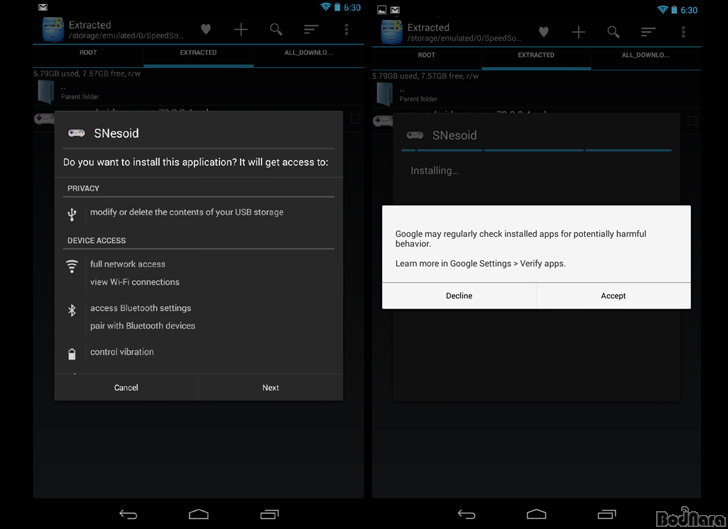This screenshot has width=728, height=529.
Task: Tap the favorites heart icon in left screen
Action: click(x=206, y=29)
